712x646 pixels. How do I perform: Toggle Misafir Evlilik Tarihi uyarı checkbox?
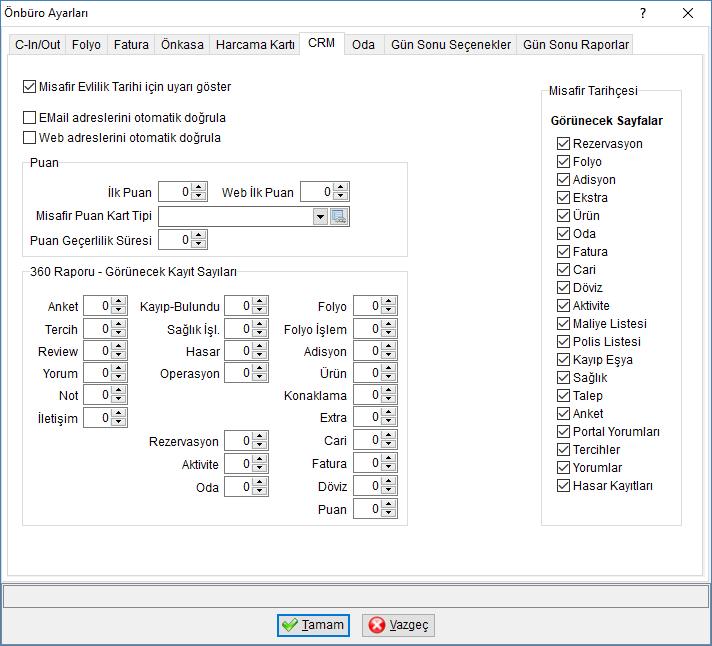(x=30, y=87)
